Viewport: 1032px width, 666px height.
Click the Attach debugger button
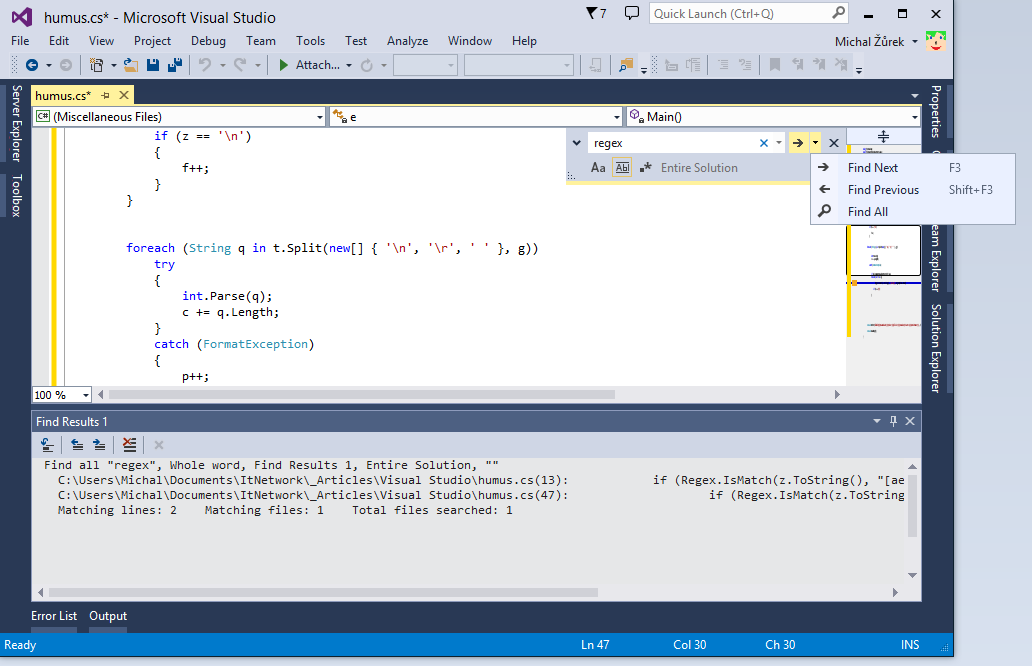click(316, 65)
